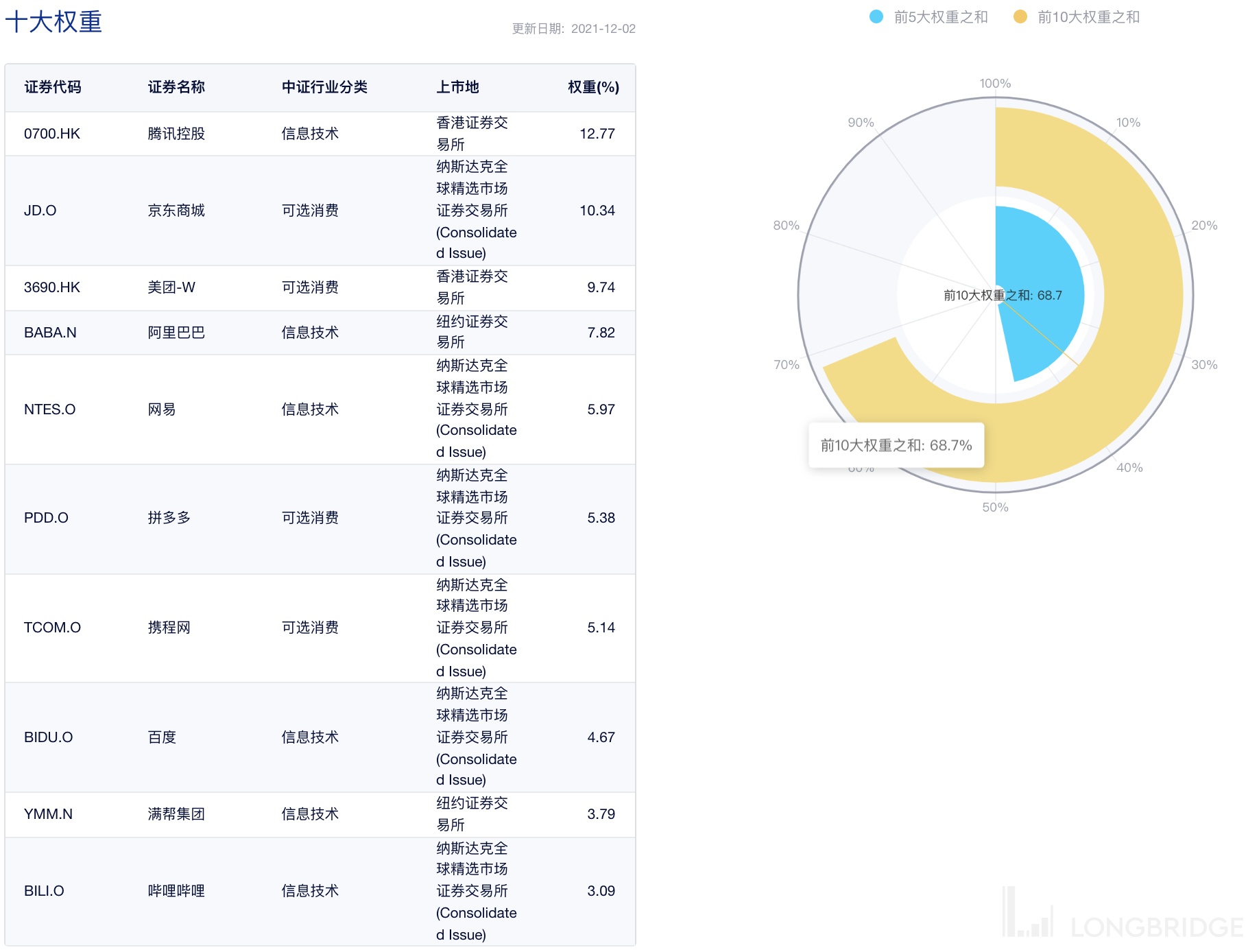Select the 京东商城 security name

tap(176, 211)
